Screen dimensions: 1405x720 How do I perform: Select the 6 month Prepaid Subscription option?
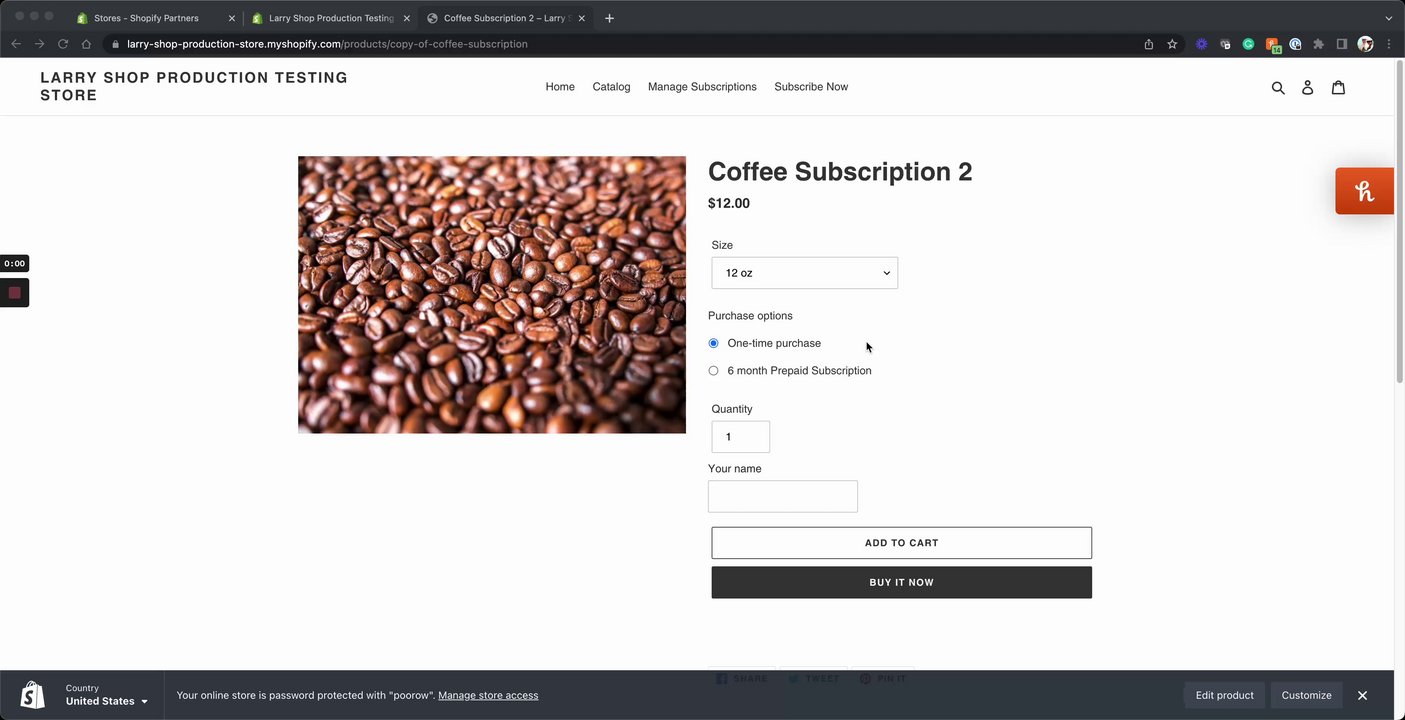(x=713, y=371)
